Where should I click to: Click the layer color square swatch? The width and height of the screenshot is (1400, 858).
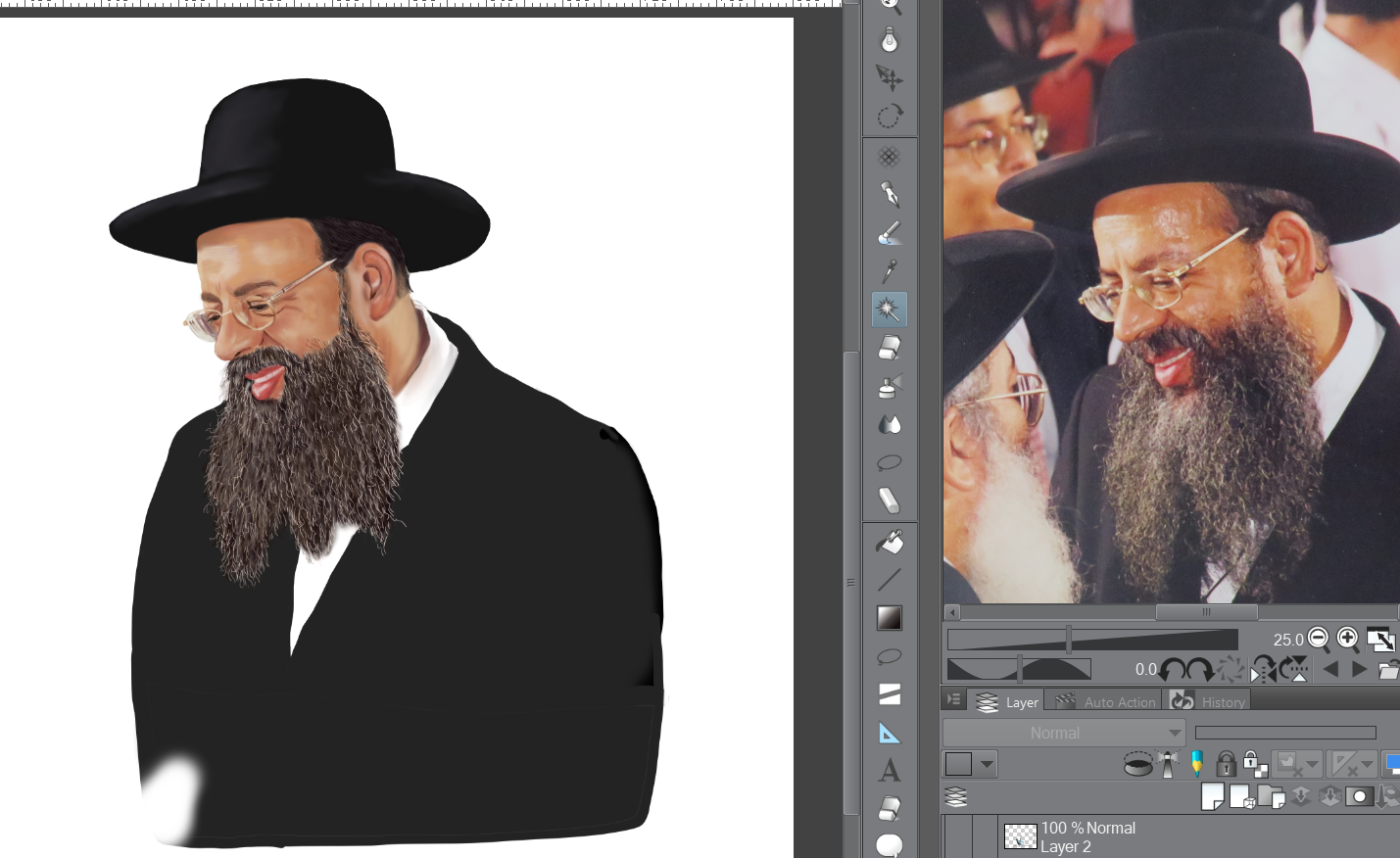coord(958,764)
